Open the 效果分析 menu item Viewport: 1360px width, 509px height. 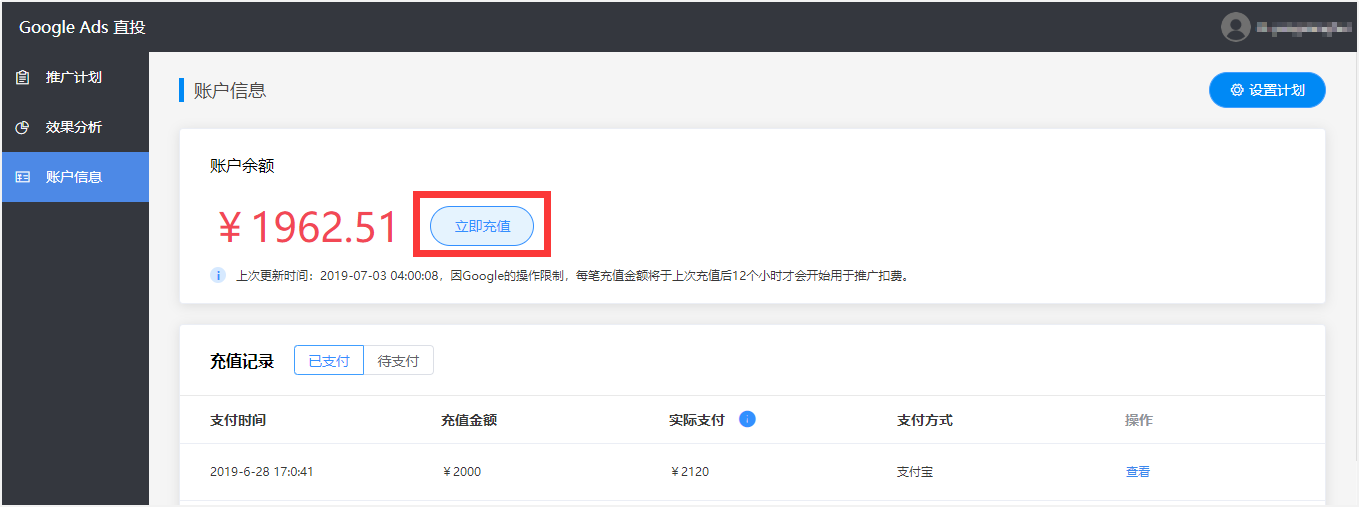pos(74,128)
